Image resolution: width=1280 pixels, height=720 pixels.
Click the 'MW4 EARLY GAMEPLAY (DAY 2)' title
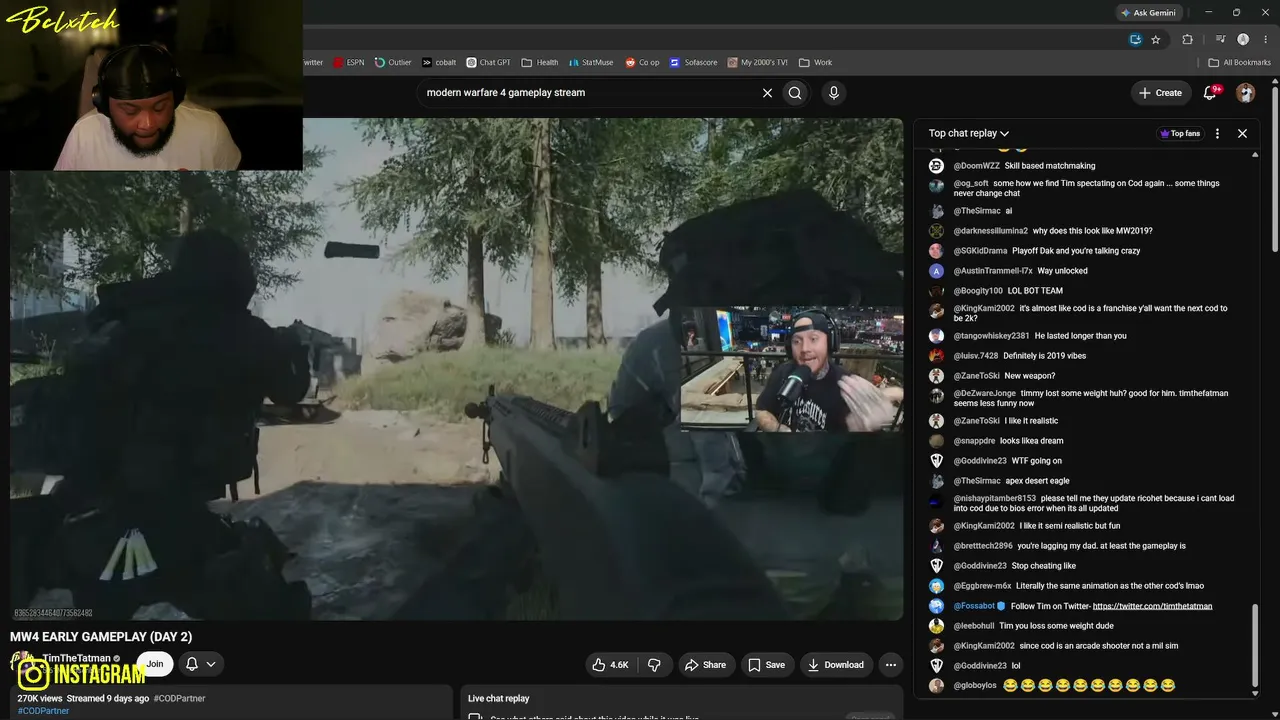point(101,637)
